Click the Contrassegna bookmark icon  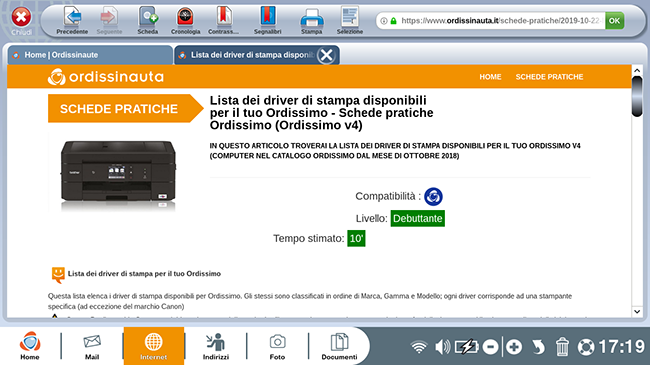click(x=223, y=20)
